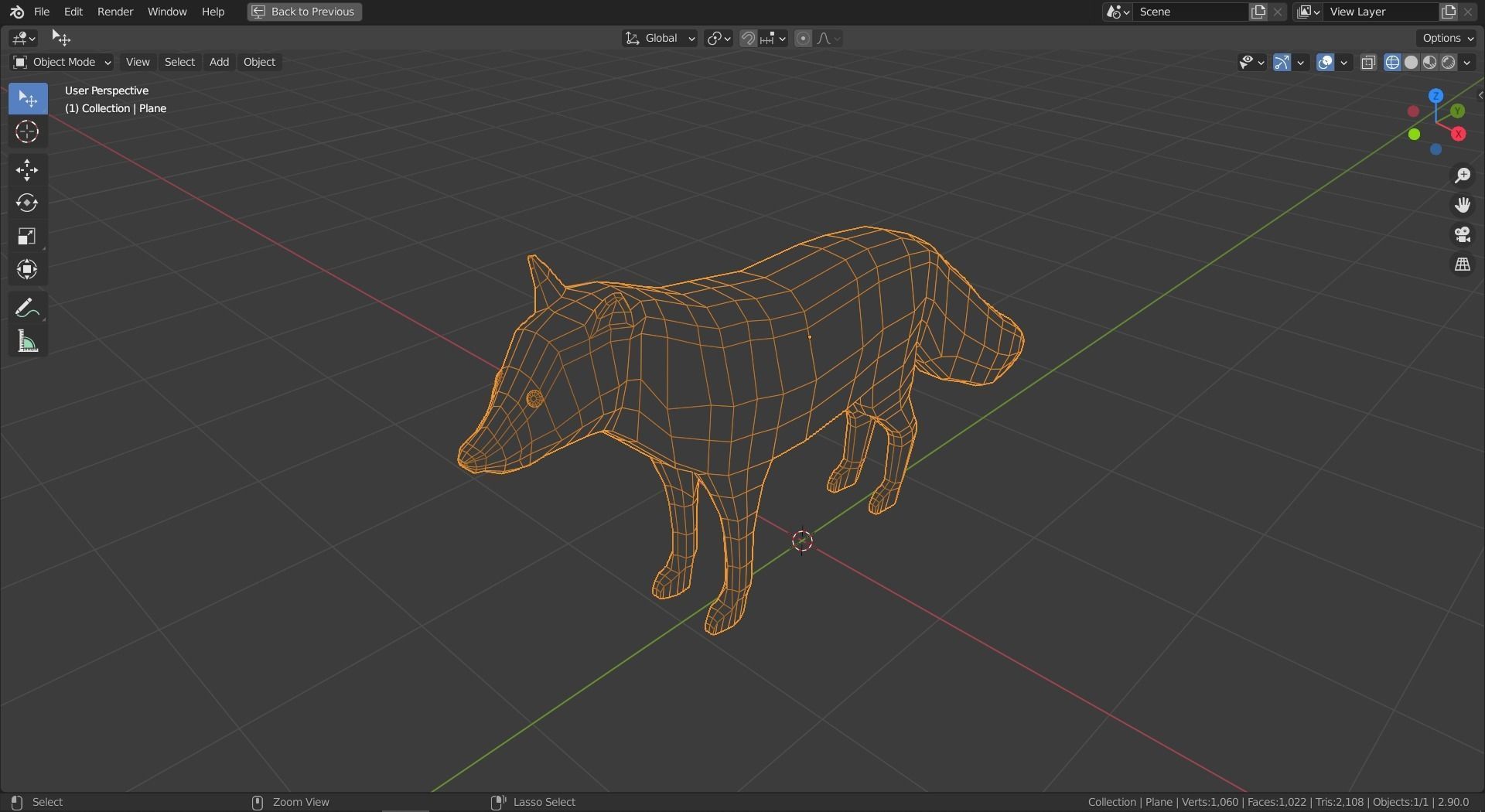This screenshot has height=812, width=1485.
Task: Click the mouse icon beside Zoom View
Action: pos(258,802)
